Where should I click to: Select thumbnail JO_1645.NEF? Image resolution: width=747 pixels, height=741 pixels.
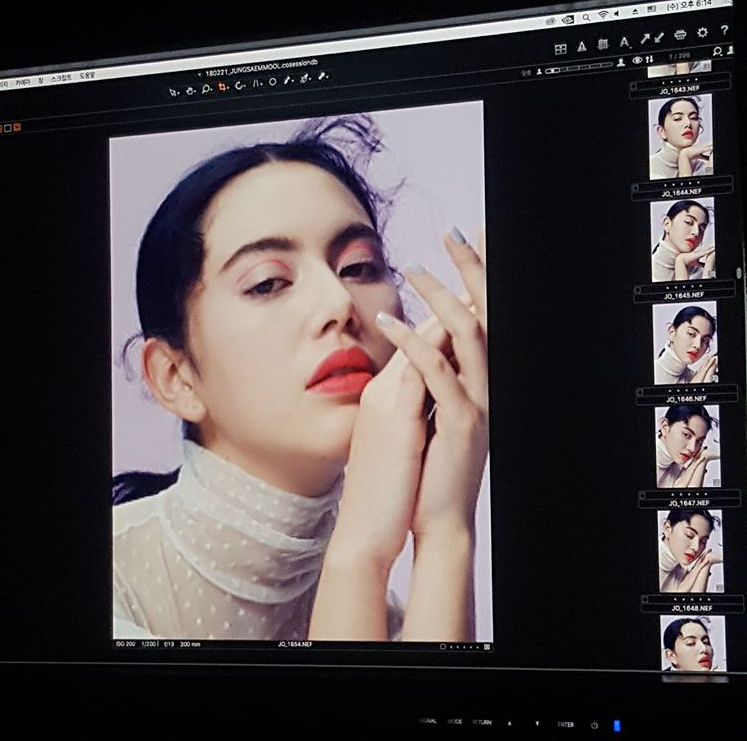click(683, 240)
